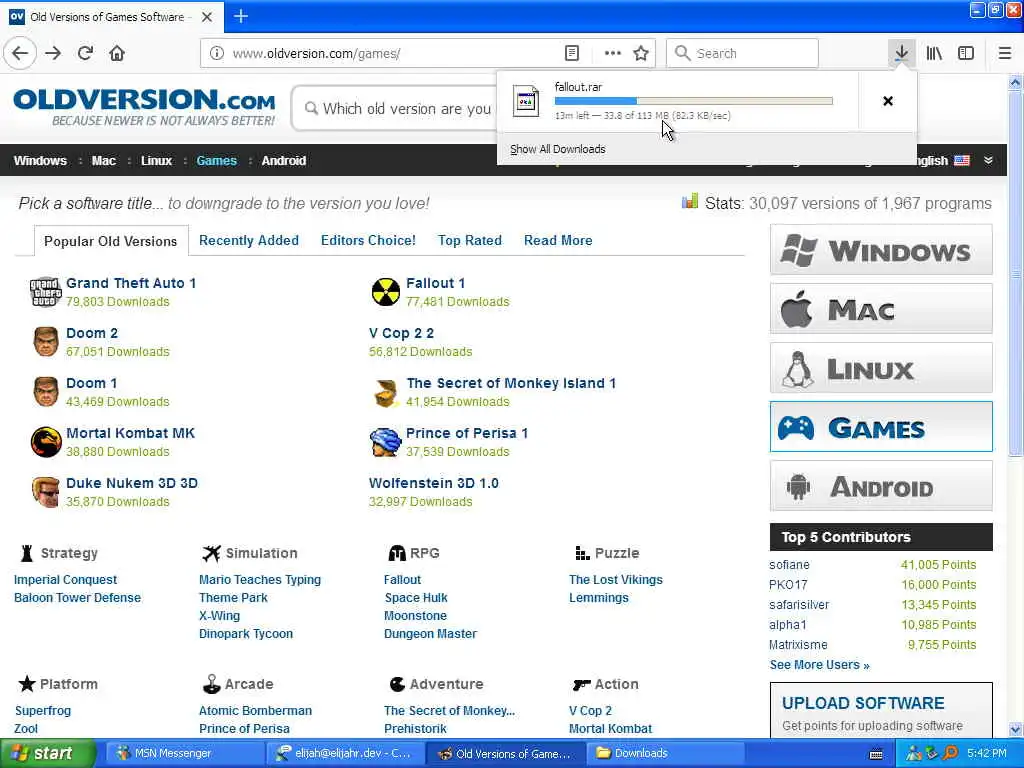Open the Firefox hamburger menu

point(1004,53)
